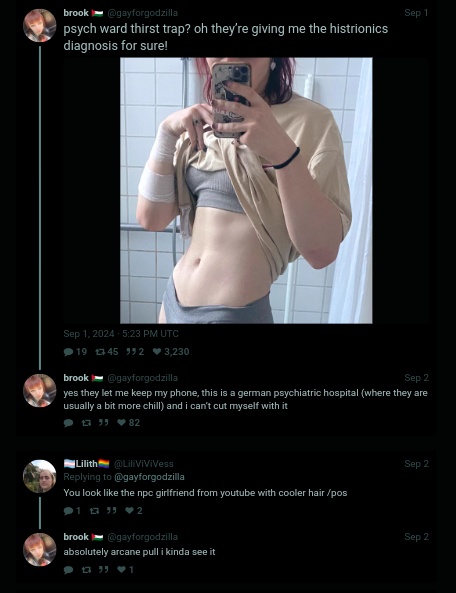Screen dimensions: 456x593
Task: Click the 'brook' display name on last reply
Action: [x=76, y=537]
